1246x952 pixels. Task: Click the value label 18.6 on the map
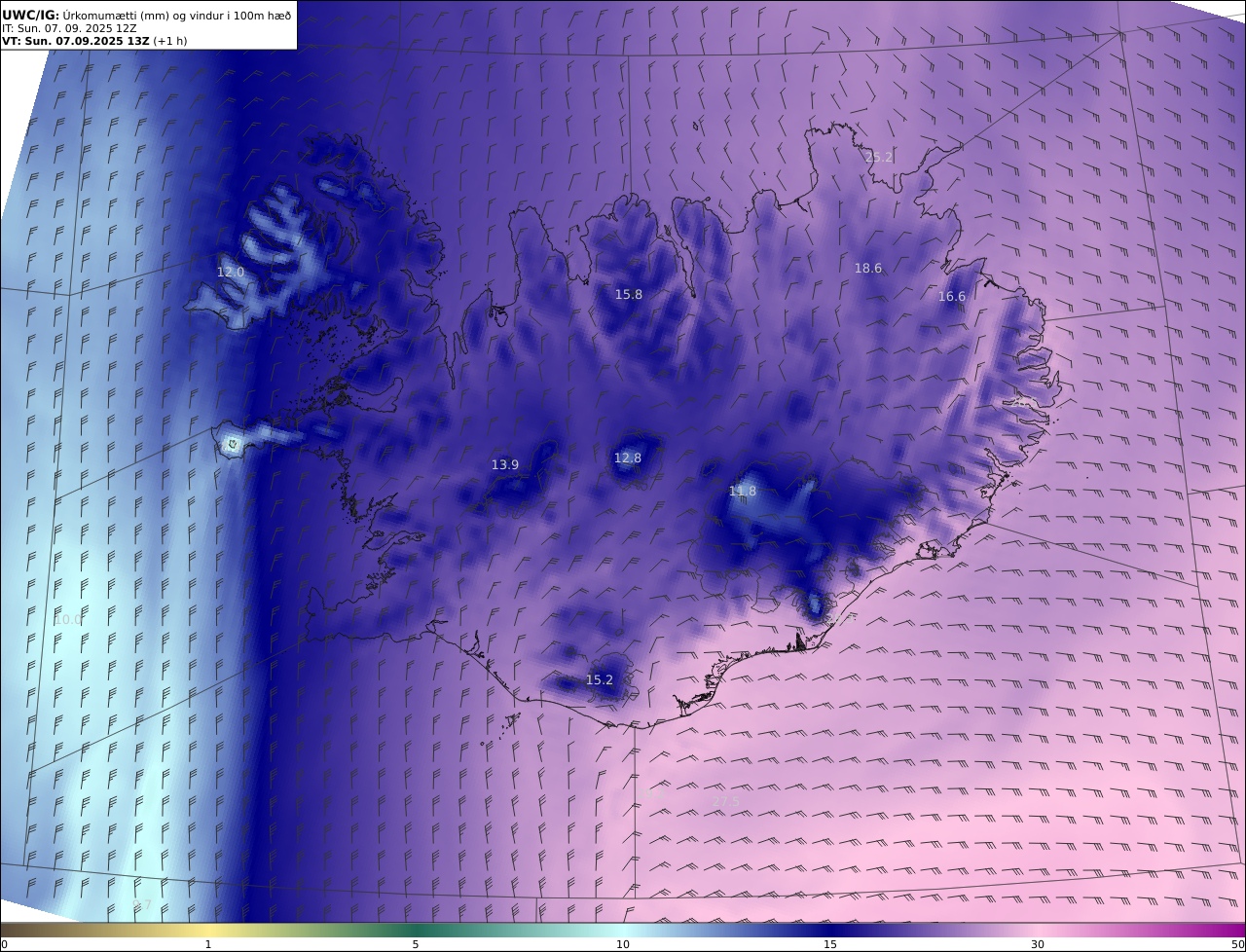[x=868, y=268]
